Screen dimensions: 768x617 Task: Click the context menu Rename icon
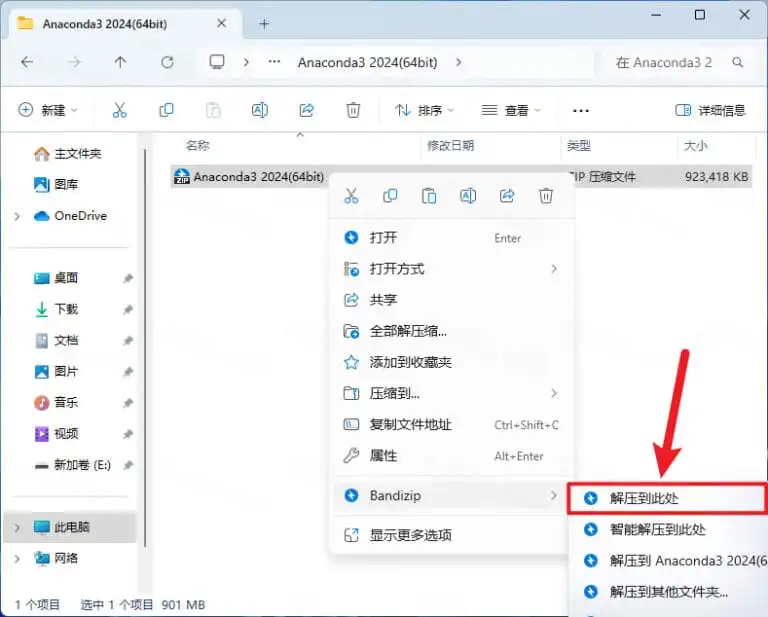[468, 196]
